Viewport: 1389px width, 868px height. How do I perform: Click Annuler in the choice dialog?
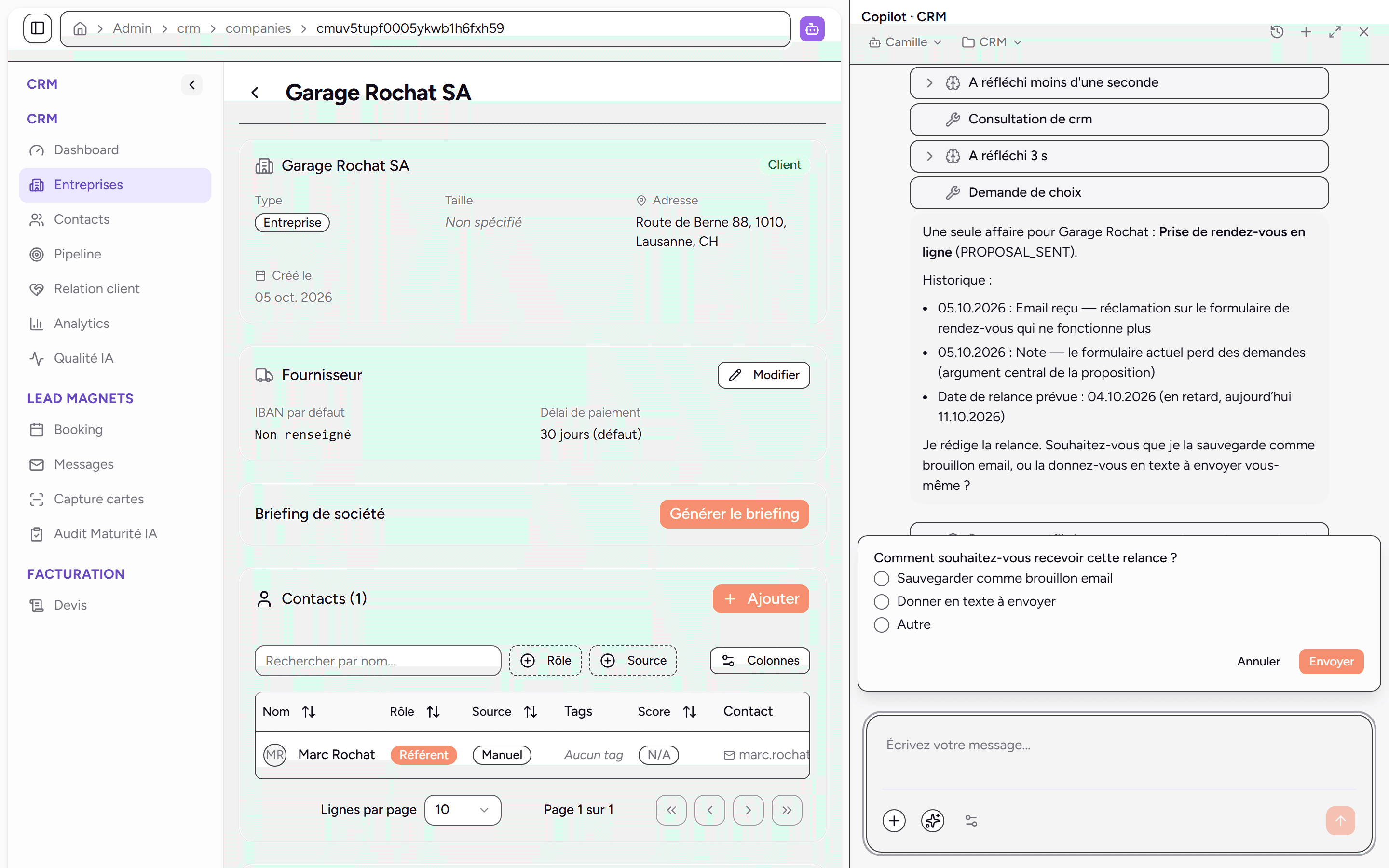[1258, 661]
